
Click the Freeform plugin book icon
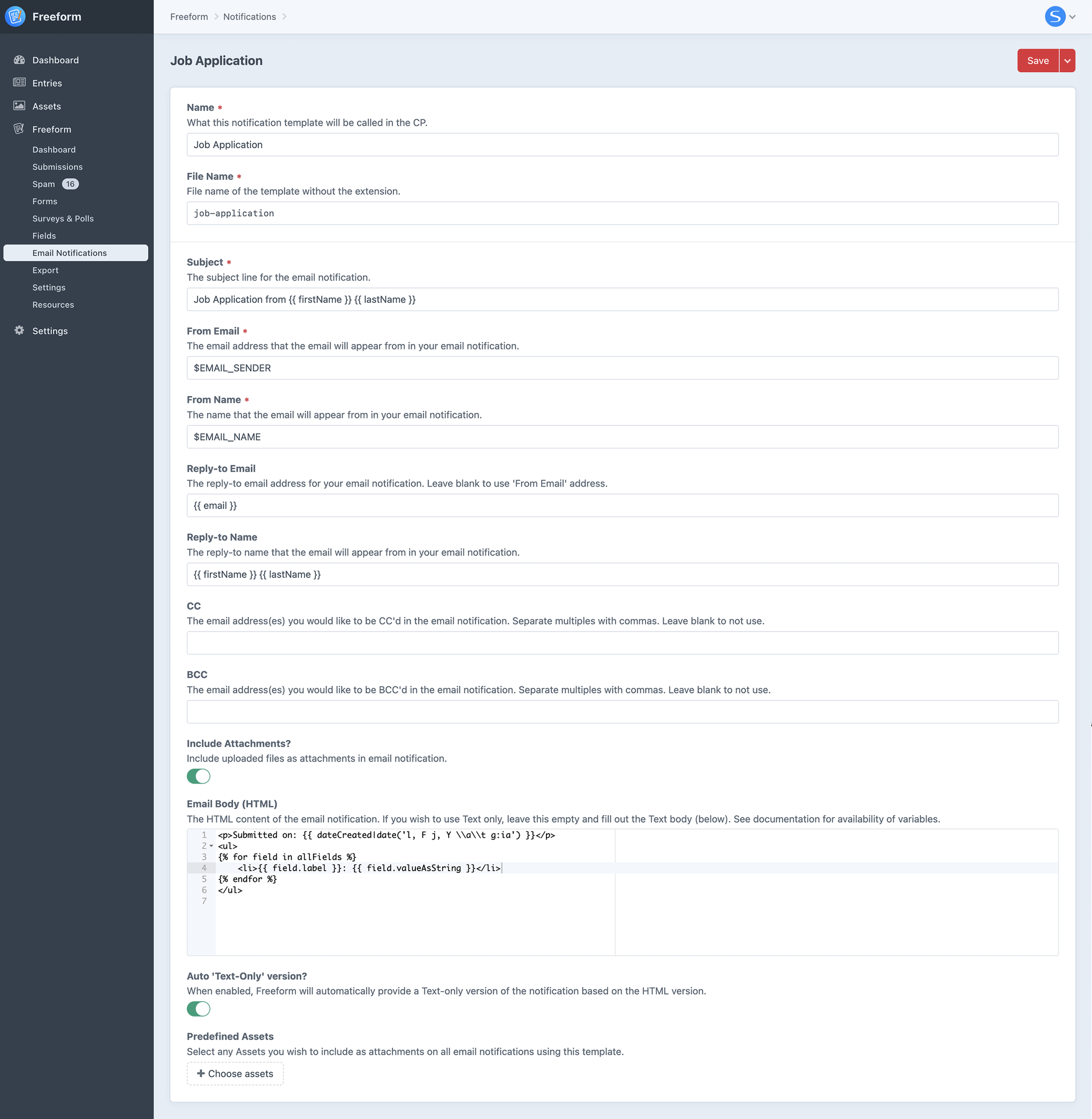point(18,129)
